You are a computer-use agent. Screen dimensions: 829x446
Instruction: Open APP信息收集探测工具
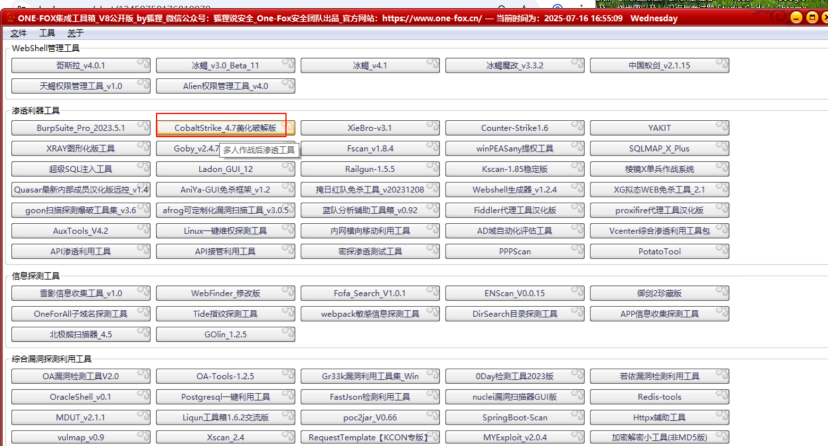660,314
